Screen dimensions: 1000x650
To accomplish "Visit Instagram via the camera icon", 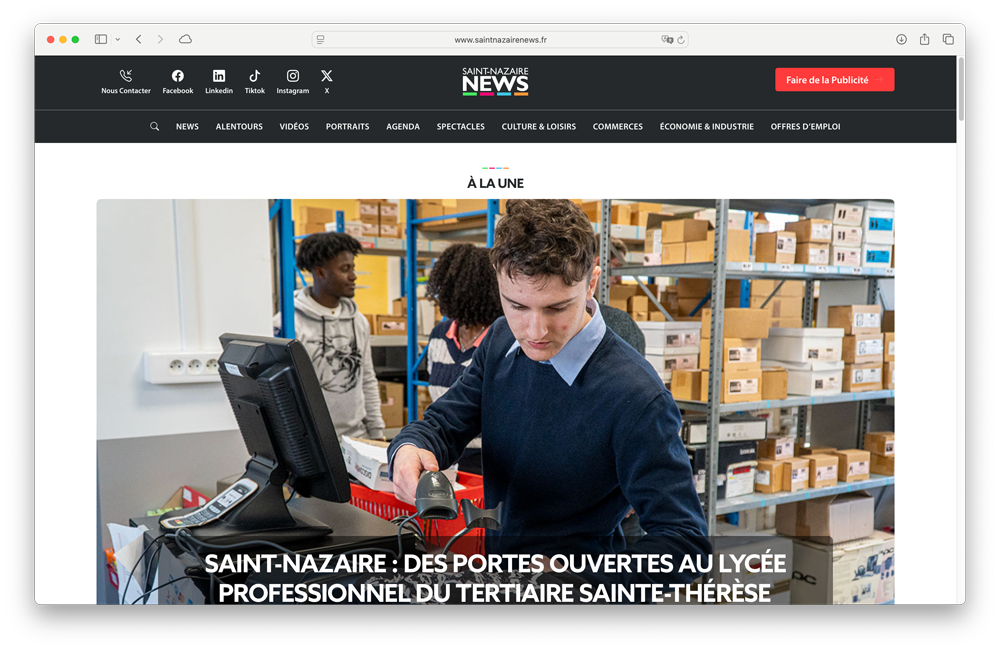I will coord(292,75).
